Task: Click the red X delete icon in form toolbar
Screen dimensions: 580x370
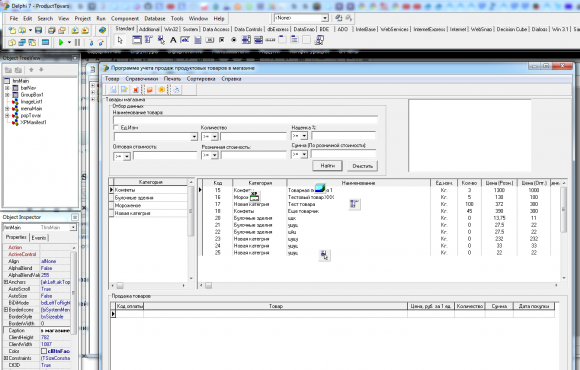Action: (x=136, y=90)
